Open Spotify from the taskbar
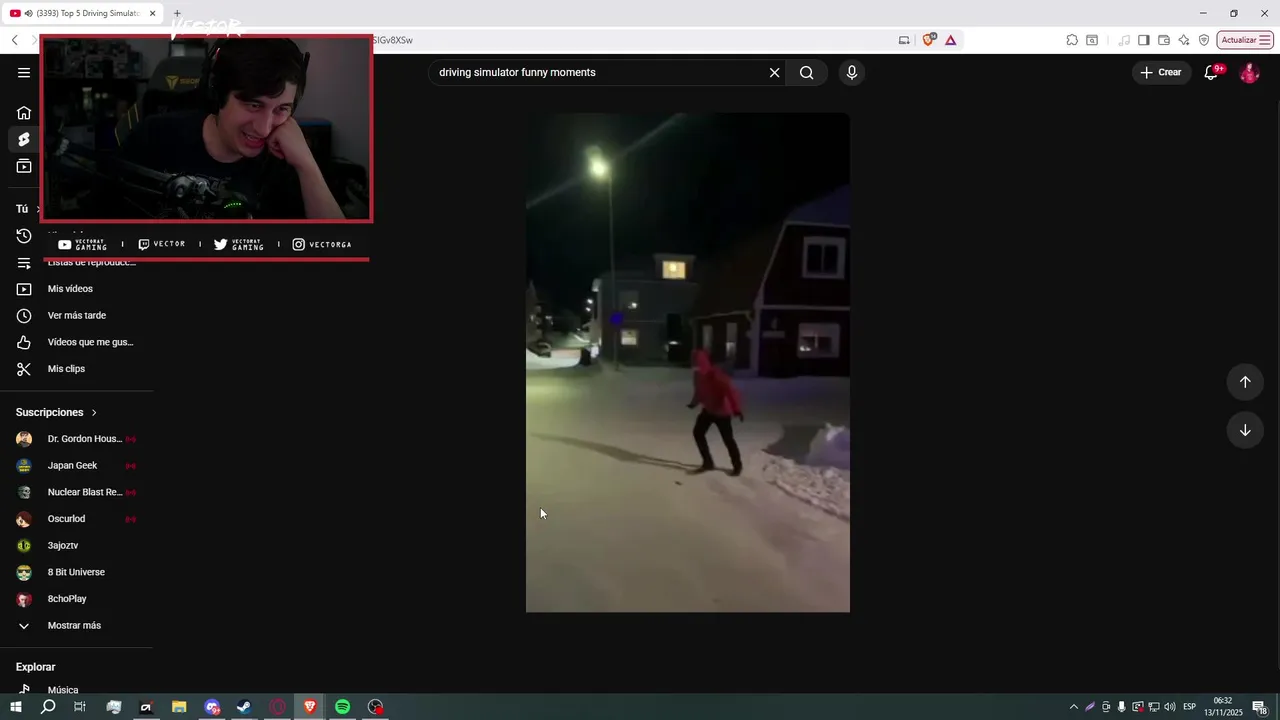 pos(342,707)
